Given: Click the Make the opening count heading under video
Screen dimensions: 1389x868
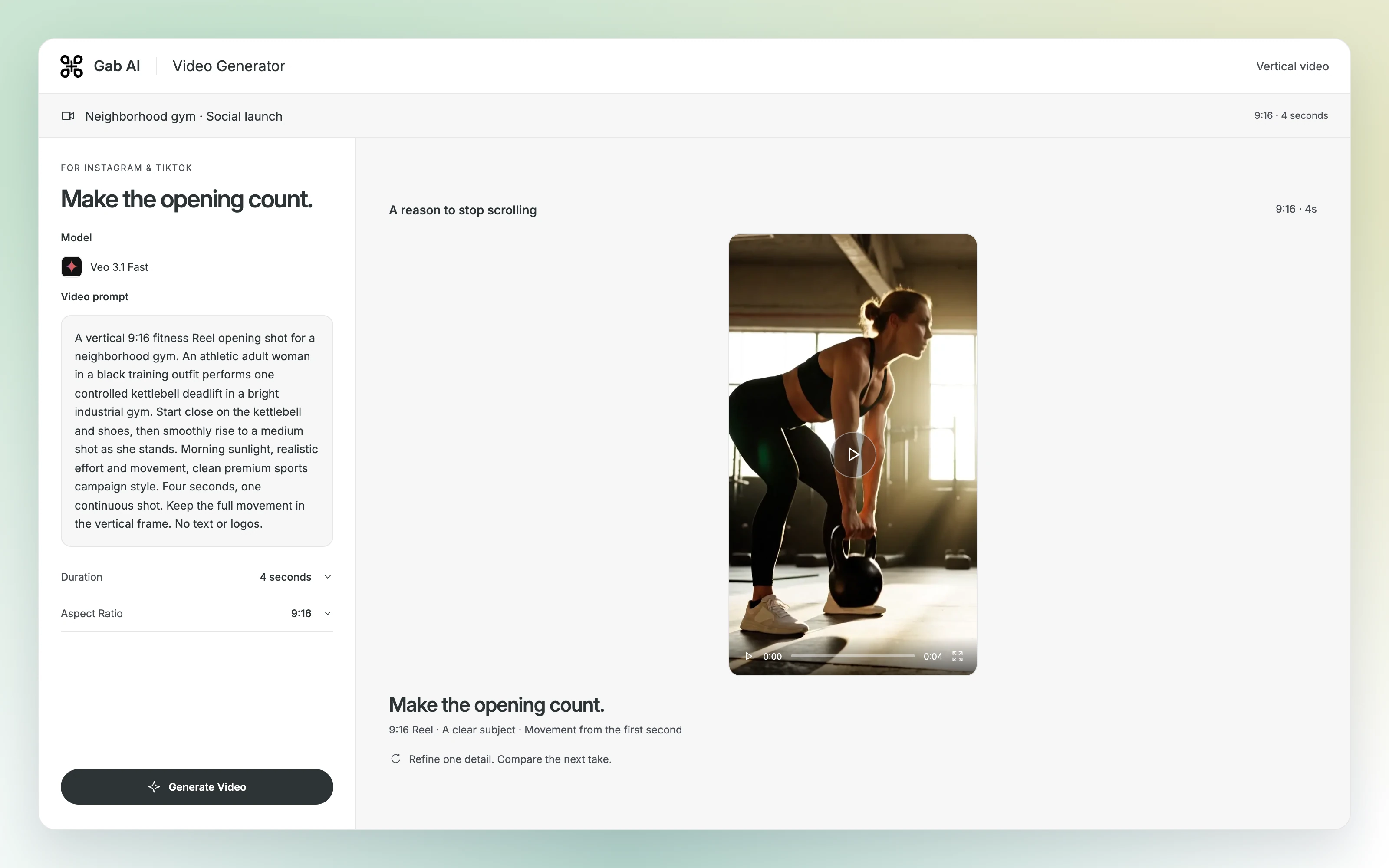Looking at the screenshot, I should tap(497, 705).
